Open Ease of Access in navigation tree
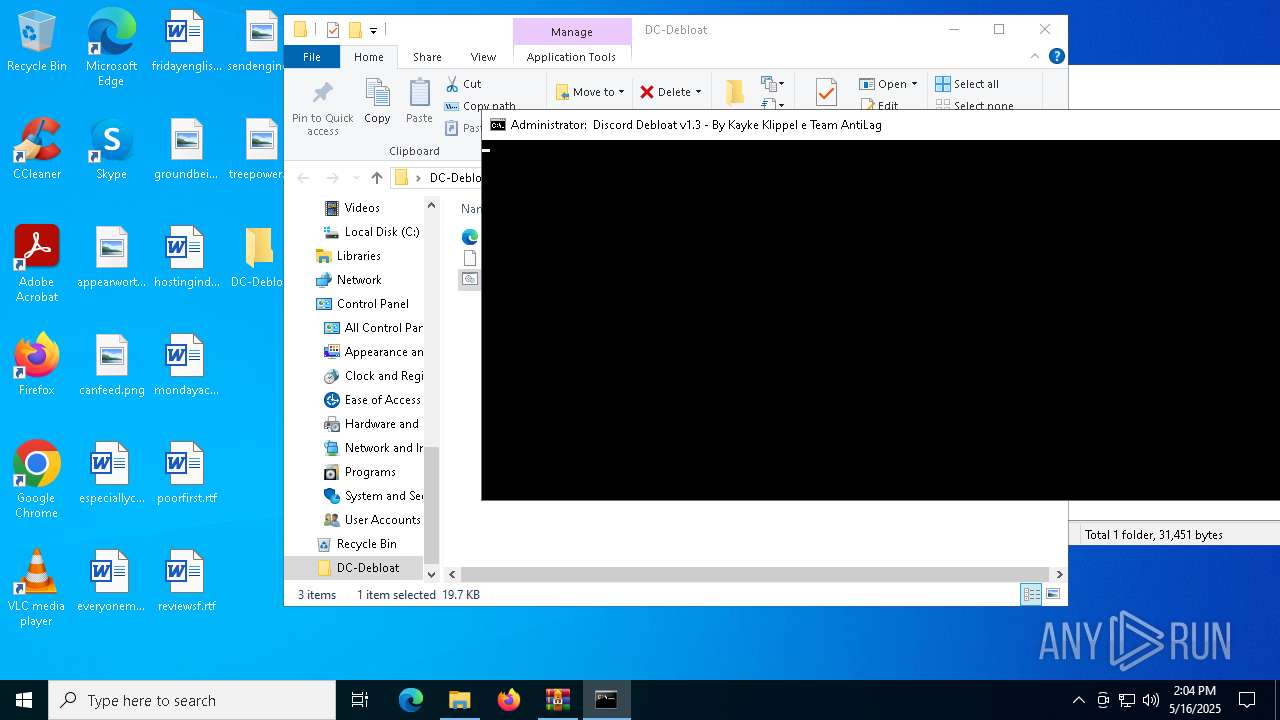The height and width of the screenshot is (720, 1280). (x=373, y=400)
